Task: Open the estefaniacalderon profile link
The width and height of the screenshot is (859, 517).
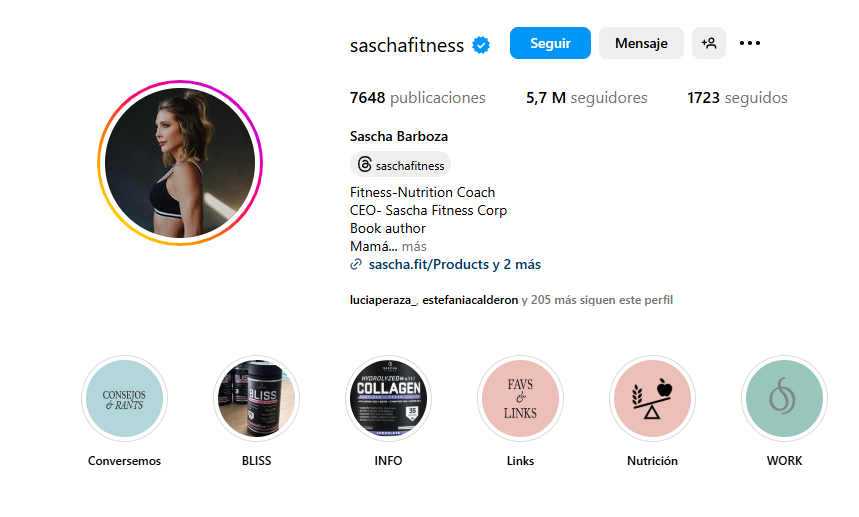Action: coord(470,300)
